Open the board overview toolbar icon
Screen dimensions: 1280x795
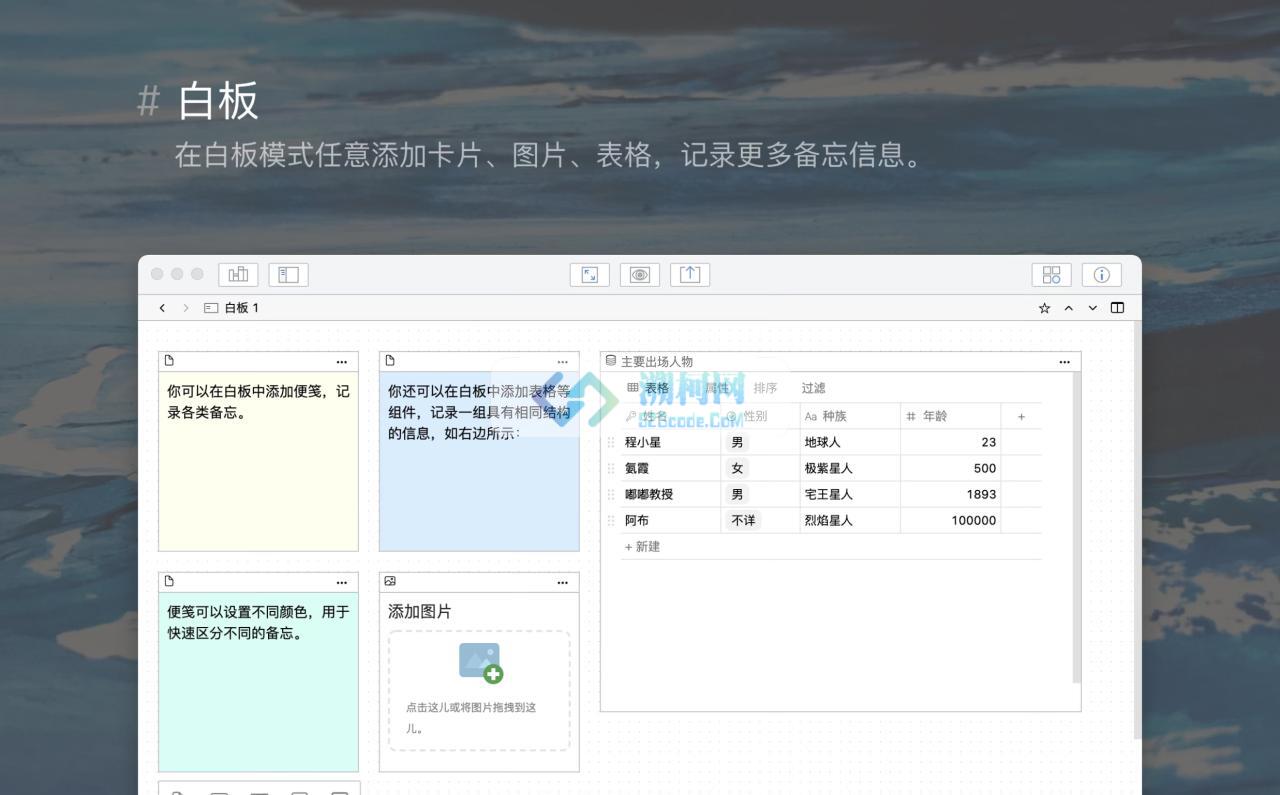[x=238, y=274]
